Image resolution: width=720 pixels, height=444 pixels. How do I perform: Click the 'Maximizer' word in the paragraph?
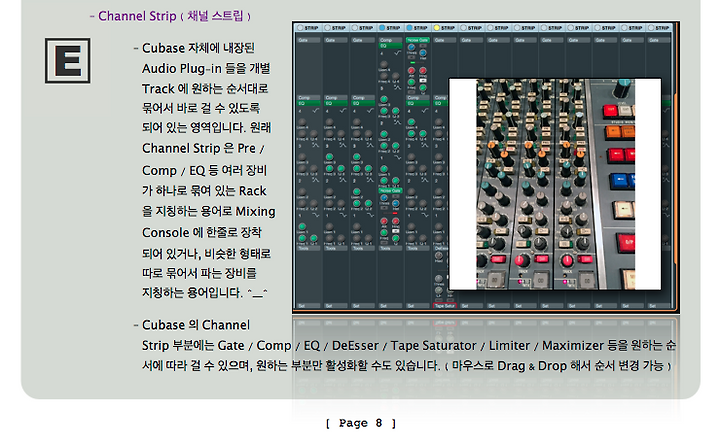coord(573,345)
